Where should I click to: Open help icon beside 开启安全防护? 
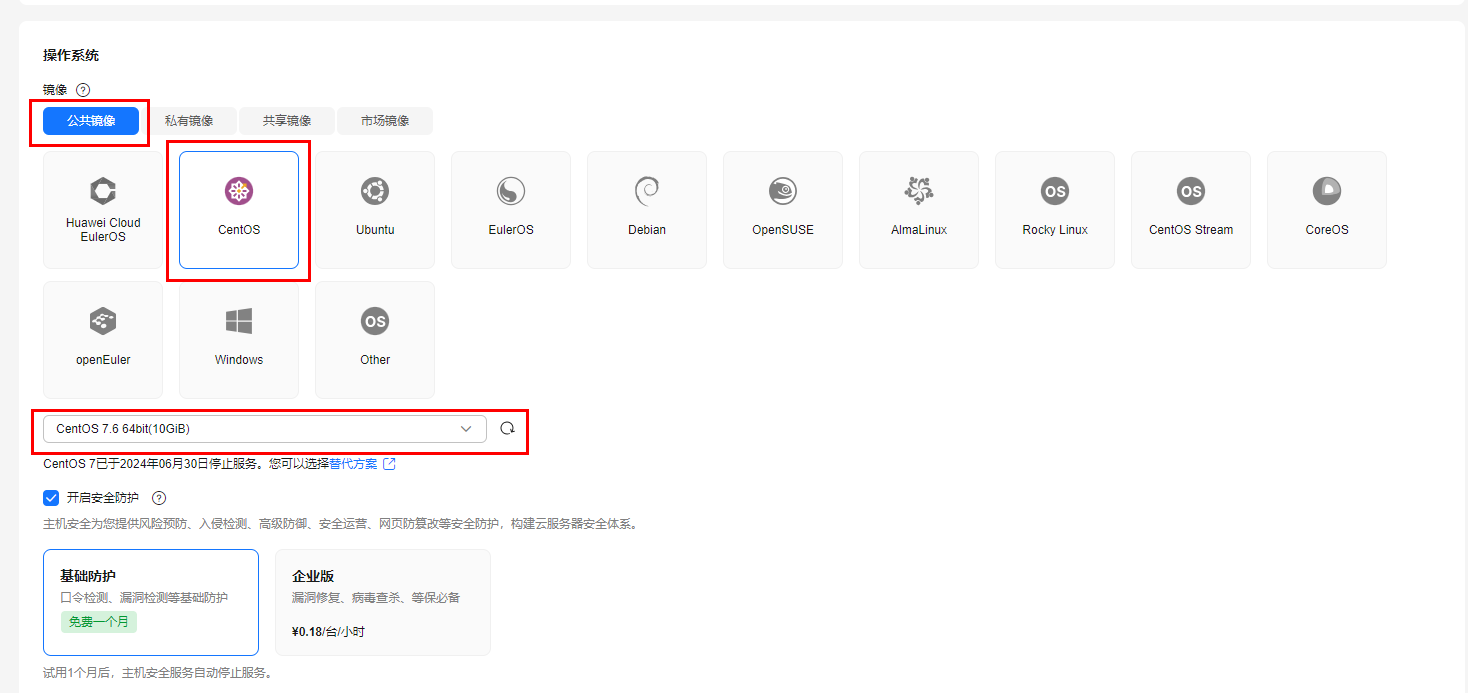tap(159, 498)
